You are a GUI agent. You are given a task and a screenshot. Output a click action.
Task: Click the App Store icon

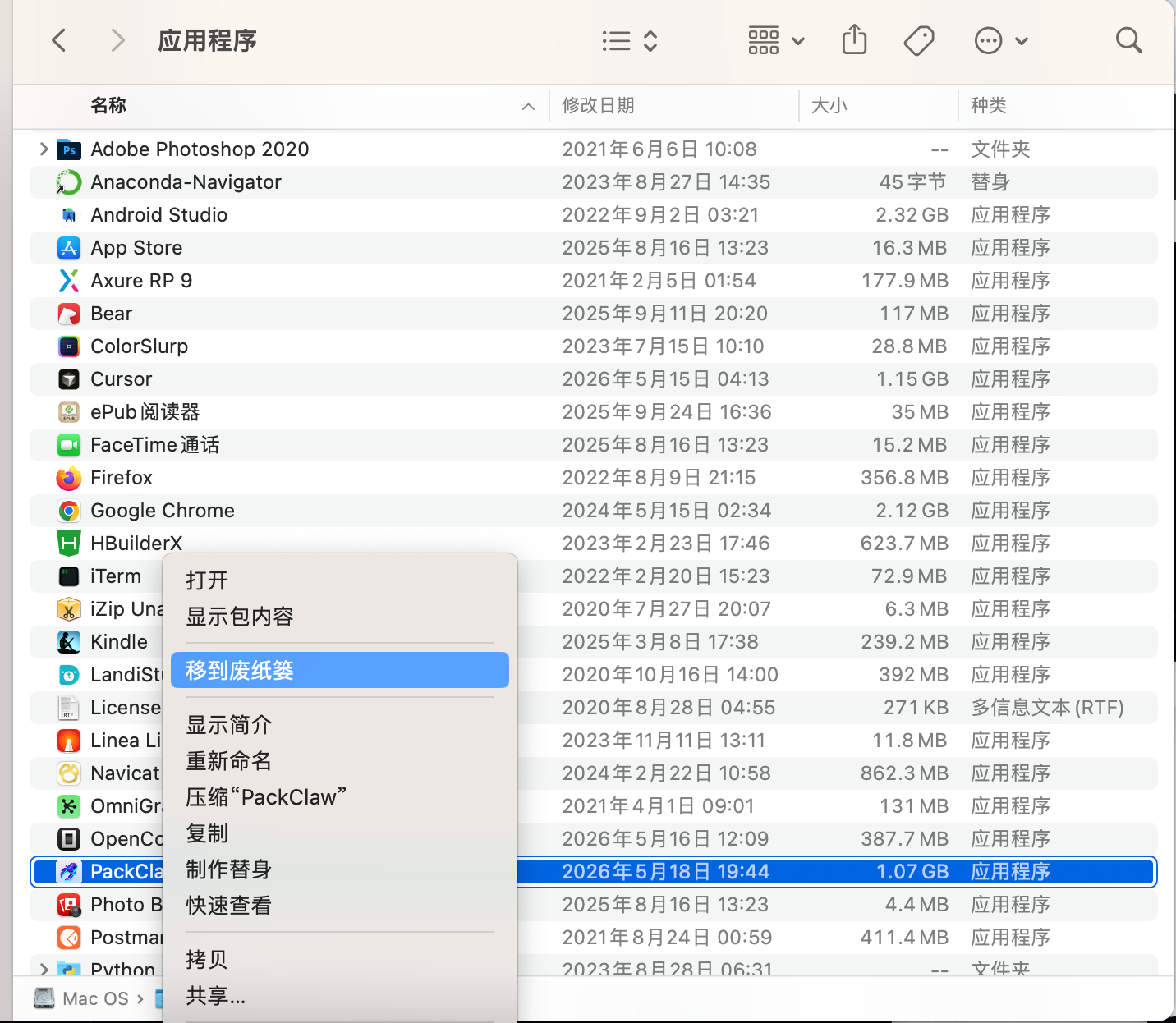69,248
